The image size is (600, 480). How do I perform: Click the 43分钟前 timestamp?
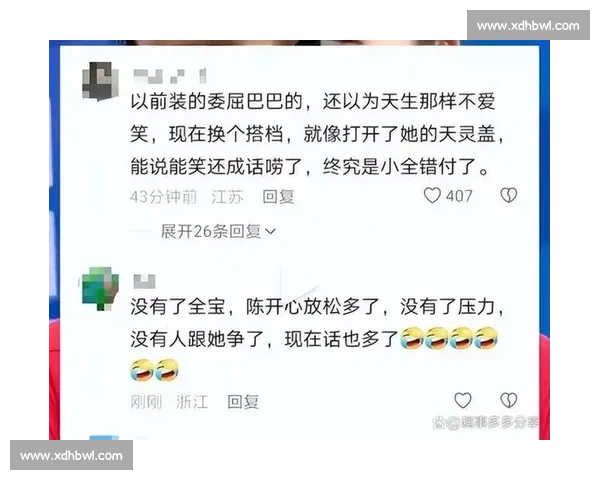(163, 197)
